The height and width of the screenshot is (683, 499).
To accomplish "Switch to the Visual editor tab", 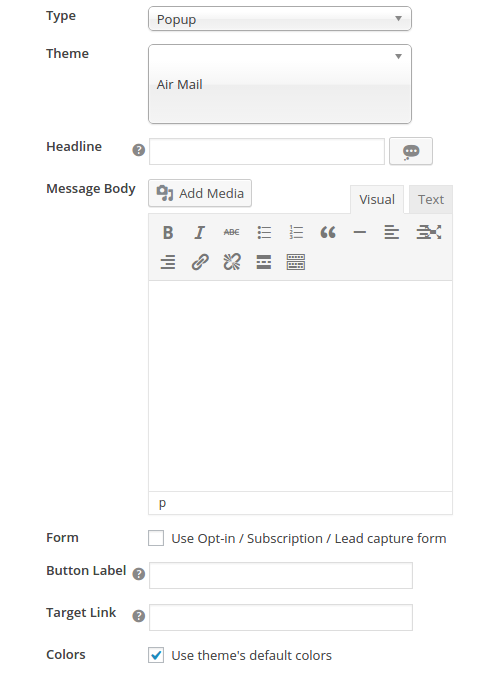I will click(x=377, y=199).
